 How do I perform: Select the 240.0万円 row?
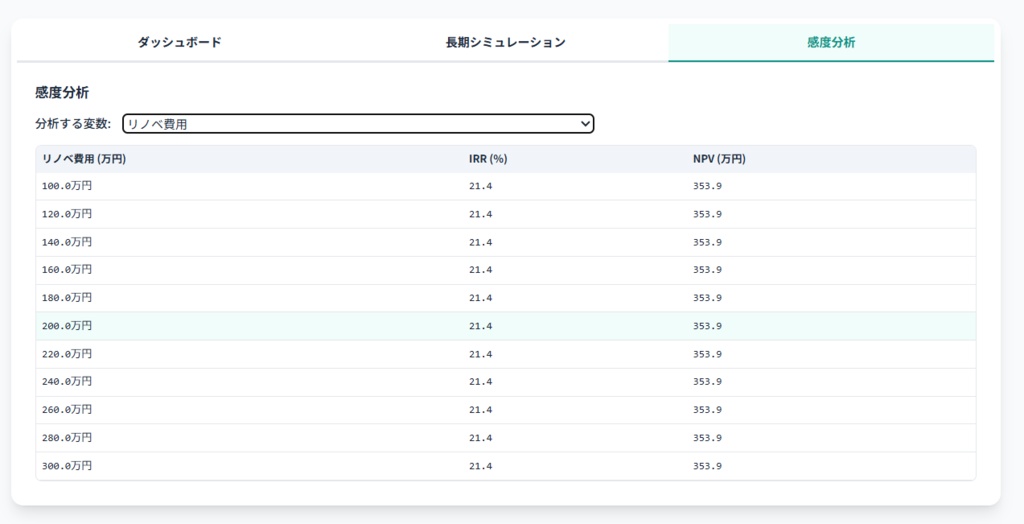[x=67, y=382]
